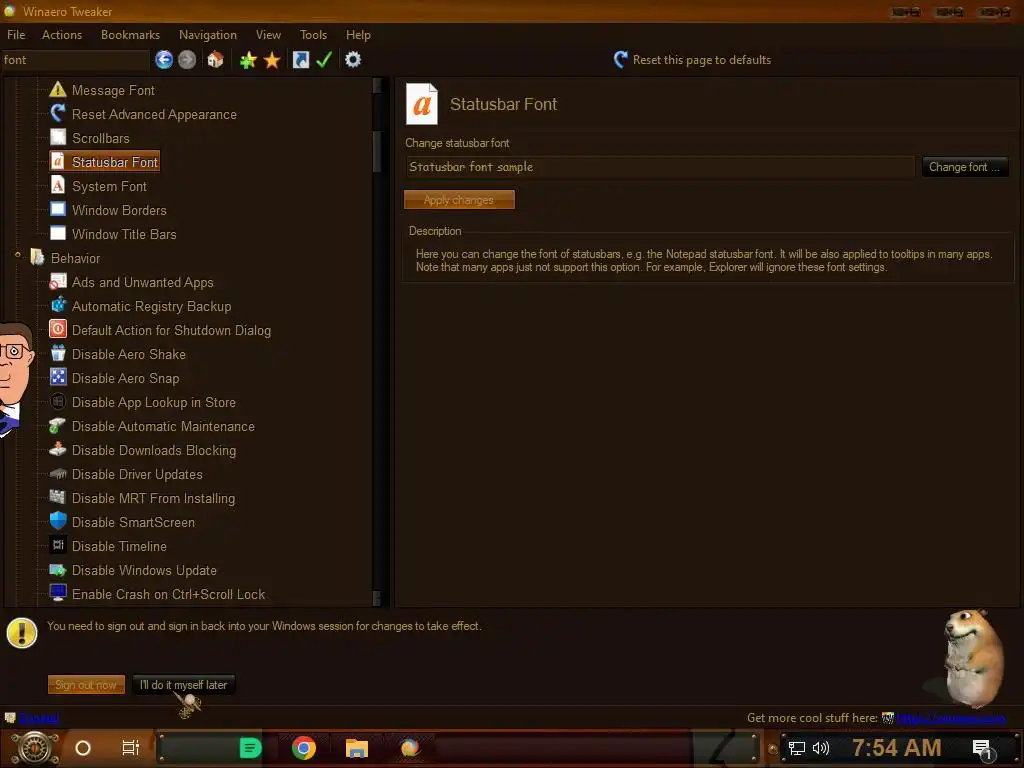The width and height of the screenshot is (1024, 768).
Task: Click the search box containing 'font'
Action: 75,60
